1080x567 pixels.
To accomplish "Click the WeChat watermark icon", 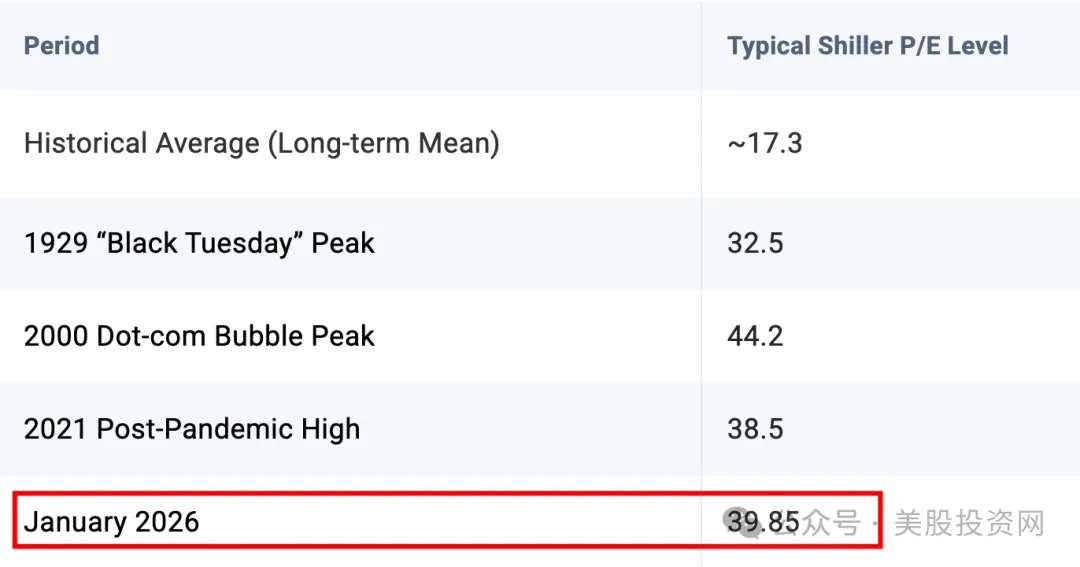I will 742,523.
